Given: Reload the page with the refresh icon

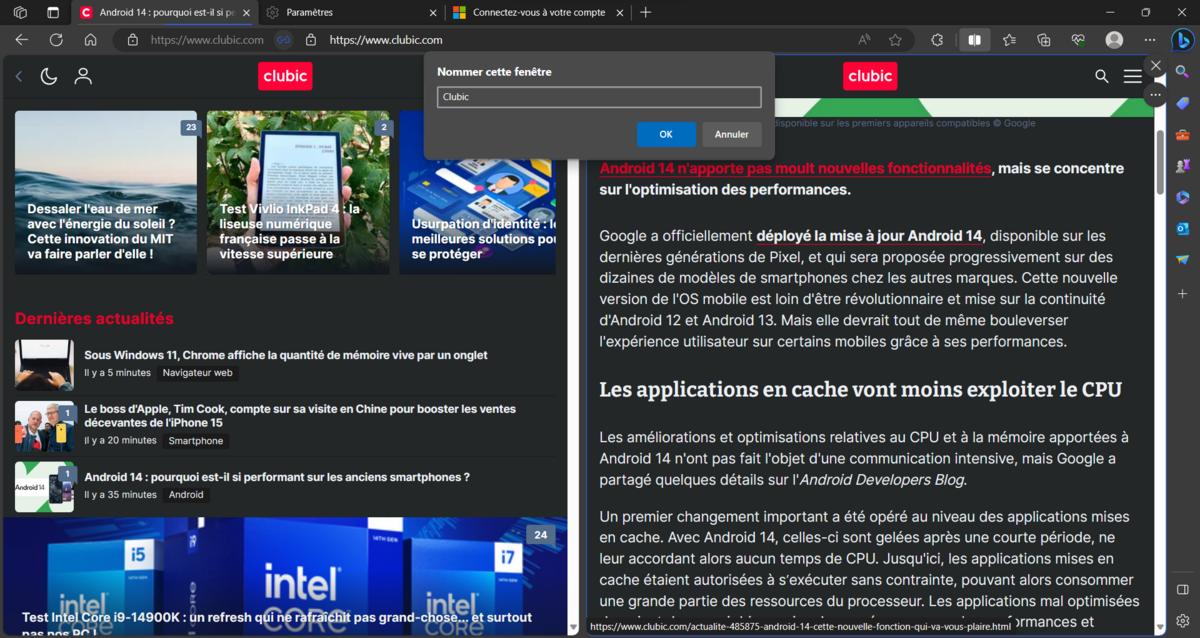Looking at the screenshot, I should click(x=56, y=40).
